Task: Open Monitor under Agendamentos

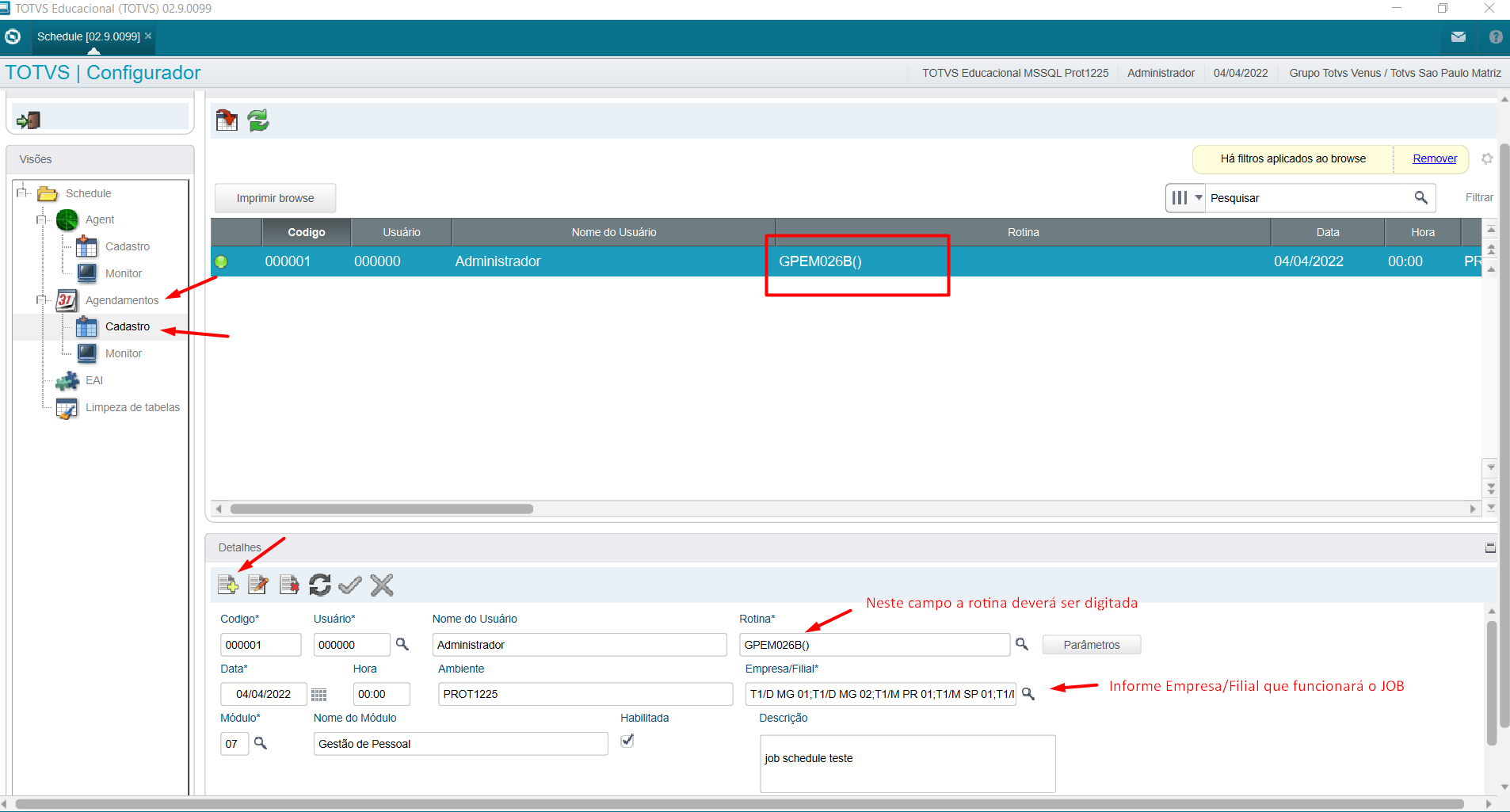Action: tap(123, 353)
